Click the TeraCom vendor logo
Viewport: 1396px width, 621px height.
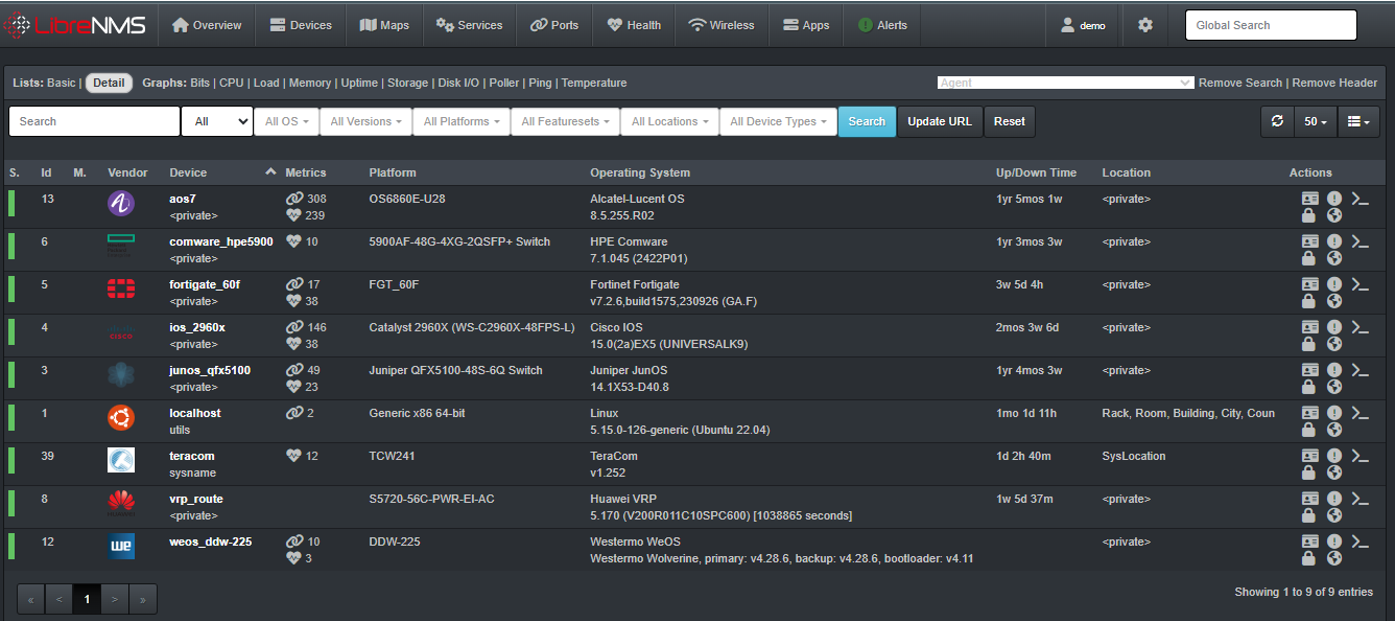point(121,460)
